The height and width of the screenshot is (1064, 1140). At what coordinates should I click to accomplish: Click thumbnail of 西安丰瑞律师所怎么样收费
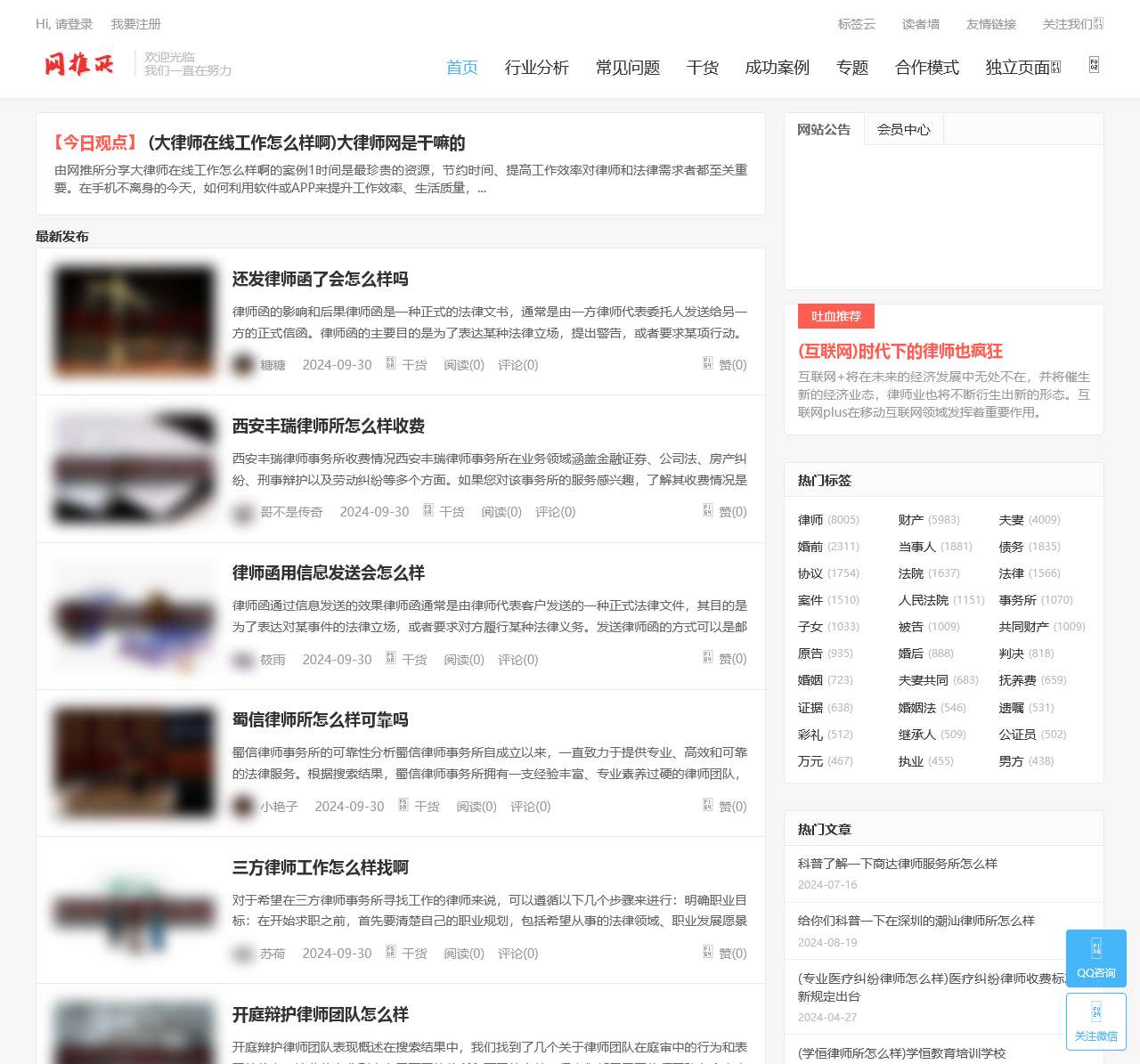tap(134, 468)
